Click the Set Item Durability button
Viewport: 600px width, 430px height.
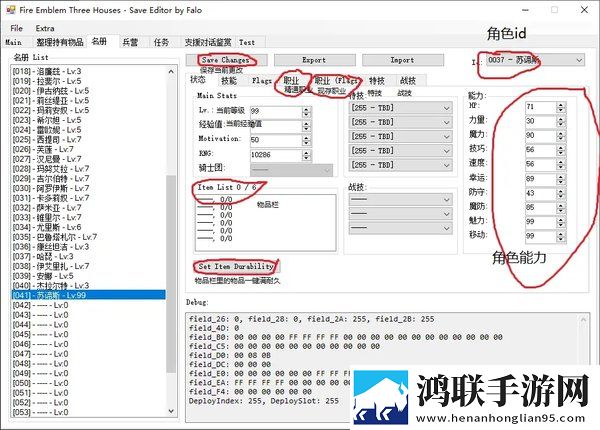tap(236, 266)
